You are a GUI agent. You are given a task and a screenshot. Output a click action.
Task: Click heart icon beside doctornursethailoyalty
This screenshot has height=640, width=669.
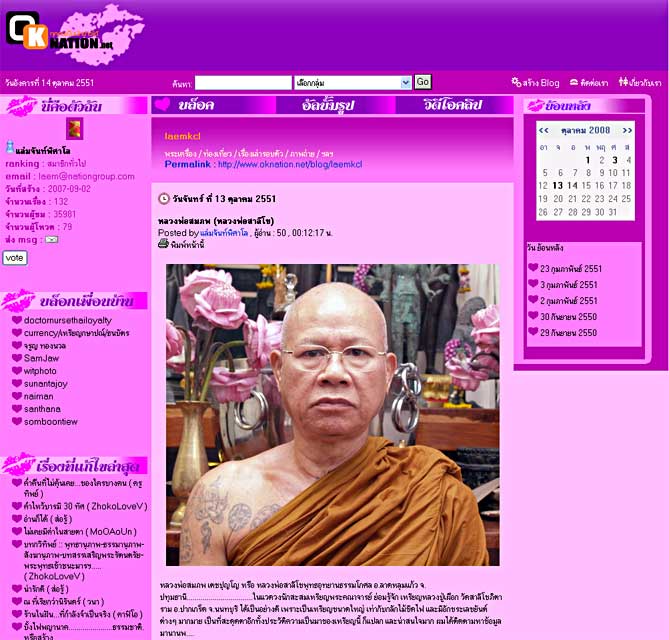click(17, 320)
